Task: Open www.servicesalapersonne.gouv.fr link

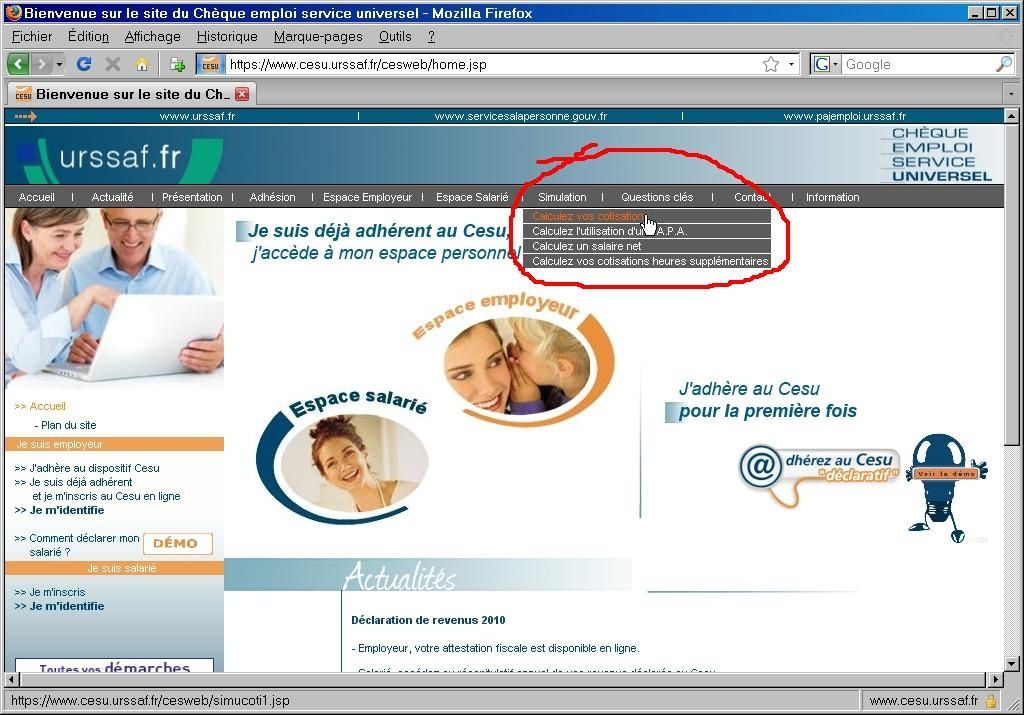Action: pyautogui.click(x=520, y=116)
